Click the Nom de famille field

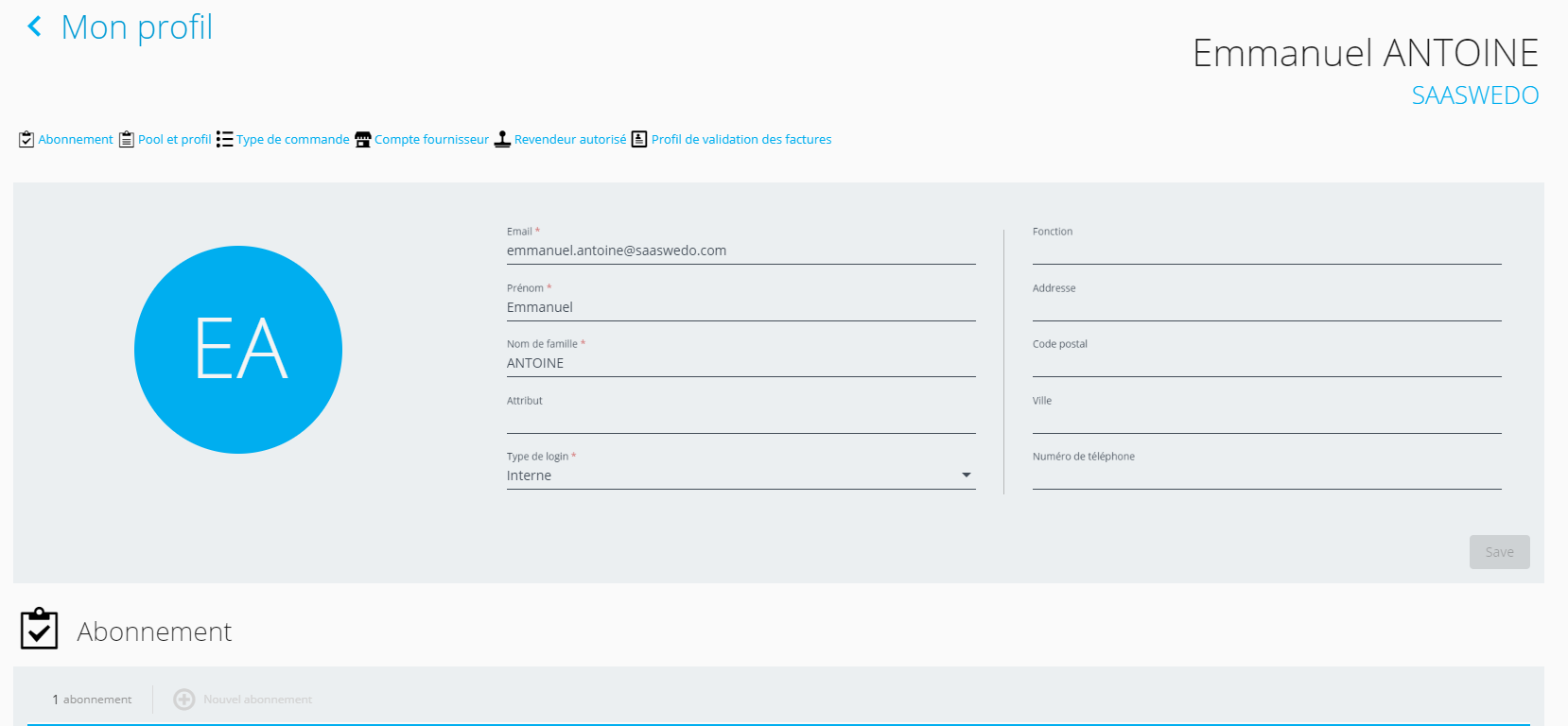[741, 364]
